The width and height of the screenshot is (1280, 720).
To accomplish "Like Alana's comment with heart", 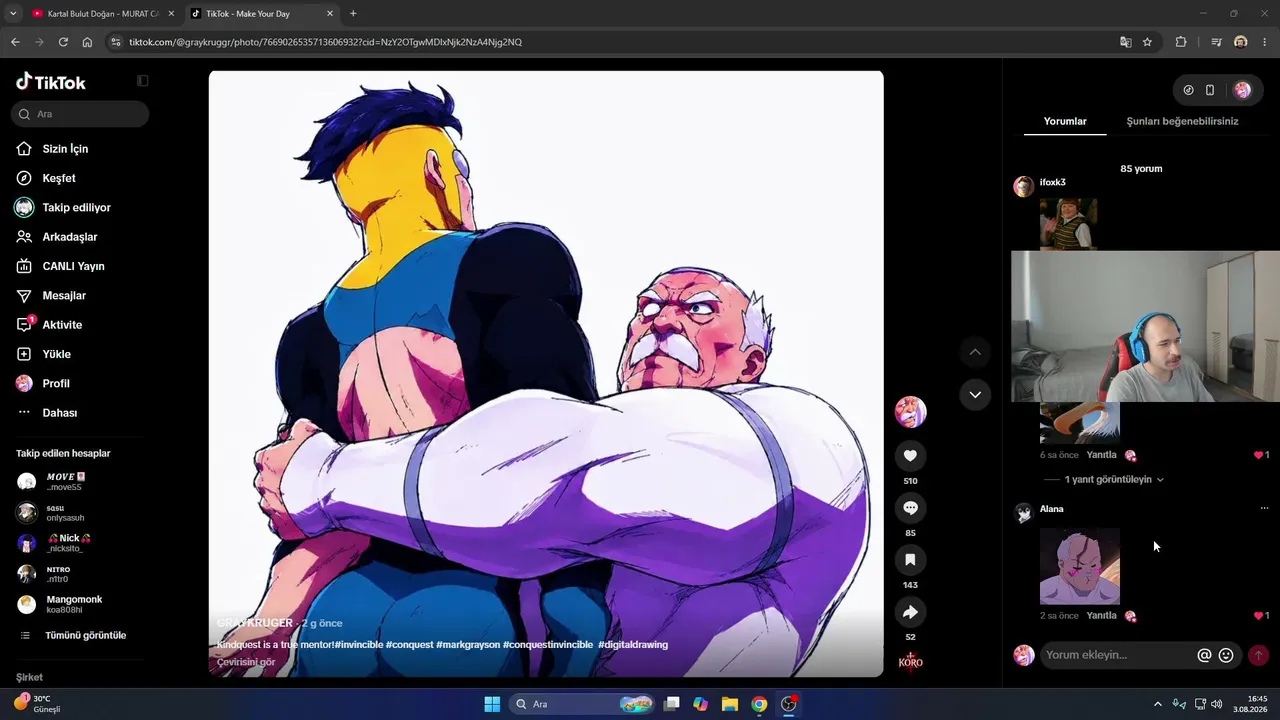I will [x=1258, y=616].
